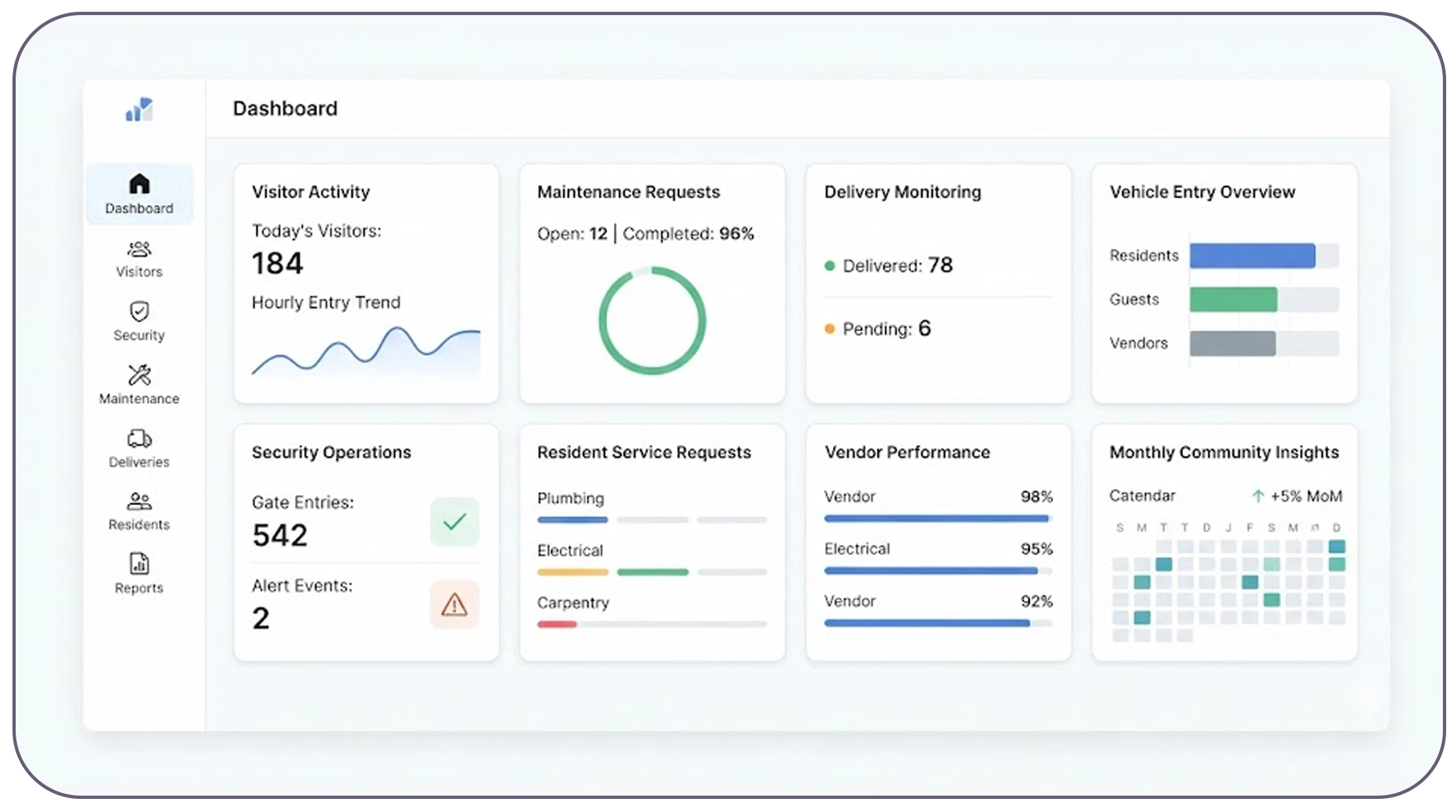
Task: Click the teal cell in the calendar's top row
Action: (x=1337, y=546)
